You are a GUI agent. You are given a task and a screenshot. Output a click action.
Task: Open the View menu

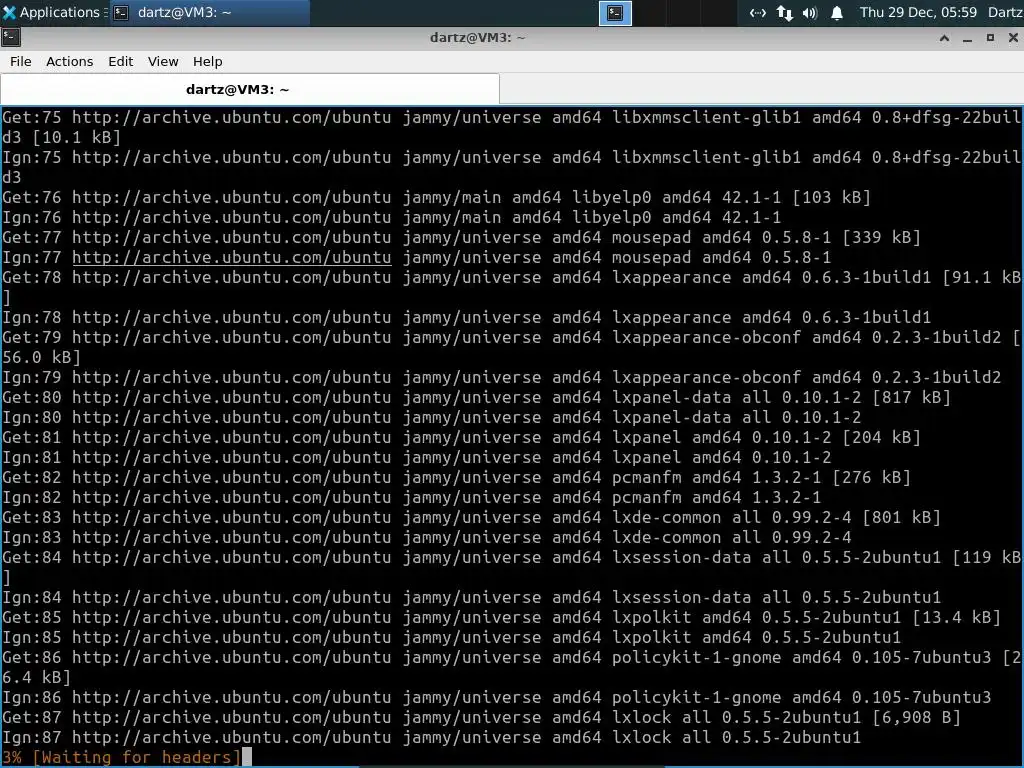(163, 61)
